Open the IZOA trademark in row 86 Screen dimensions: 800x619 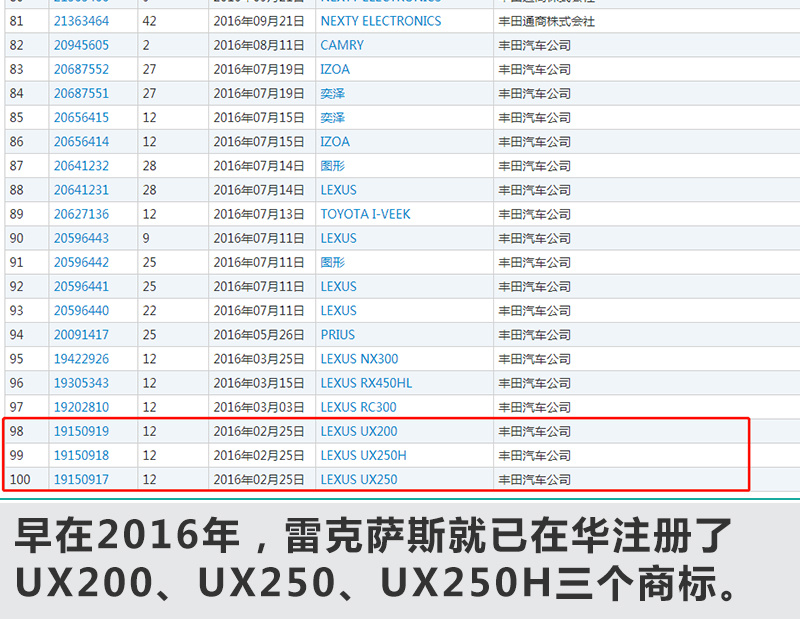coord(335,142)
